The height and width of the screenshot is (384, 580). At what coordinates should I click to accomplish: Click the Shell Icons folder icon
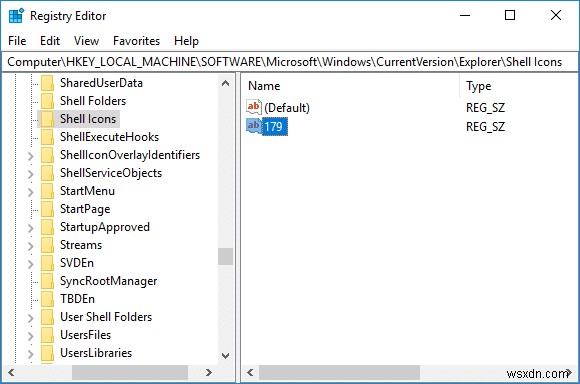tap(47, 119)
